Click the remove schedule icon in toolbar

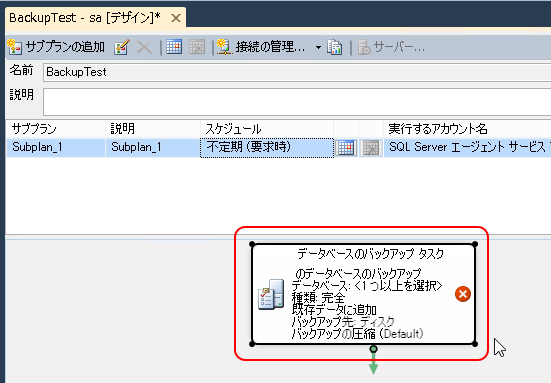pyautogui.click(x=197, y=47)
